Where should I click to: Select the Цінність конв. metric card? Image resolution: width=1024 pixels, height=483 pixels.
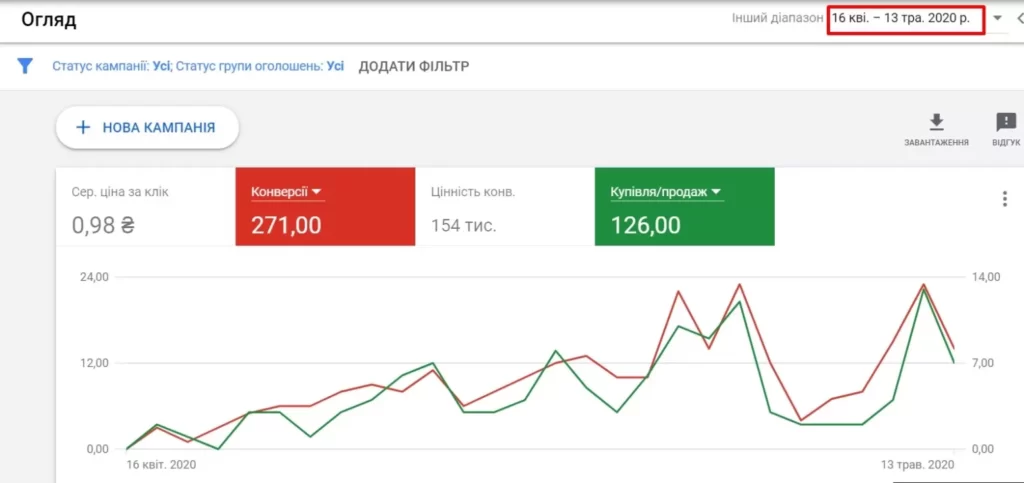tap(505, 206)
